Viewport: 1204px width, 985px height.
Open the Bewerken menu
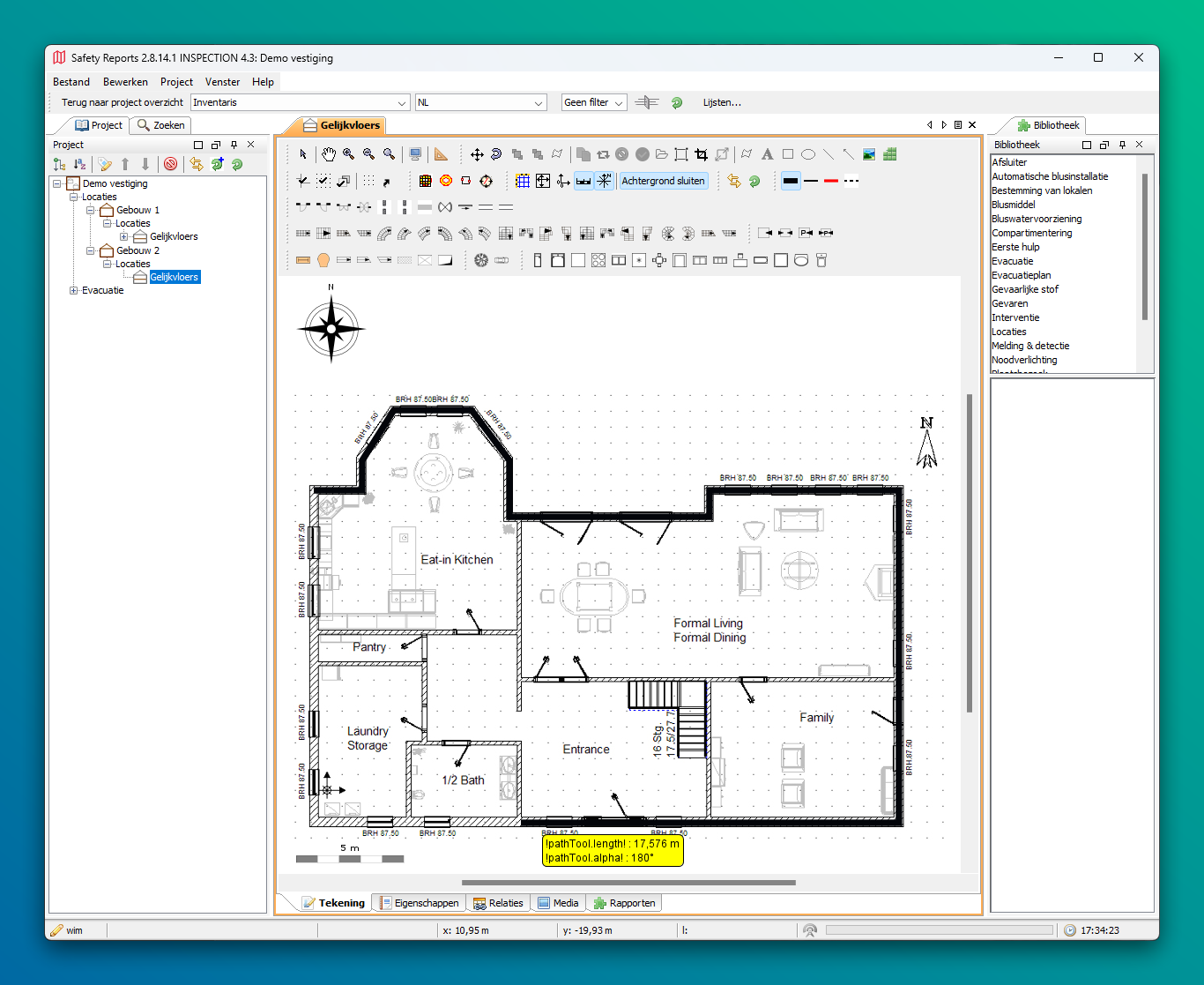125,82
